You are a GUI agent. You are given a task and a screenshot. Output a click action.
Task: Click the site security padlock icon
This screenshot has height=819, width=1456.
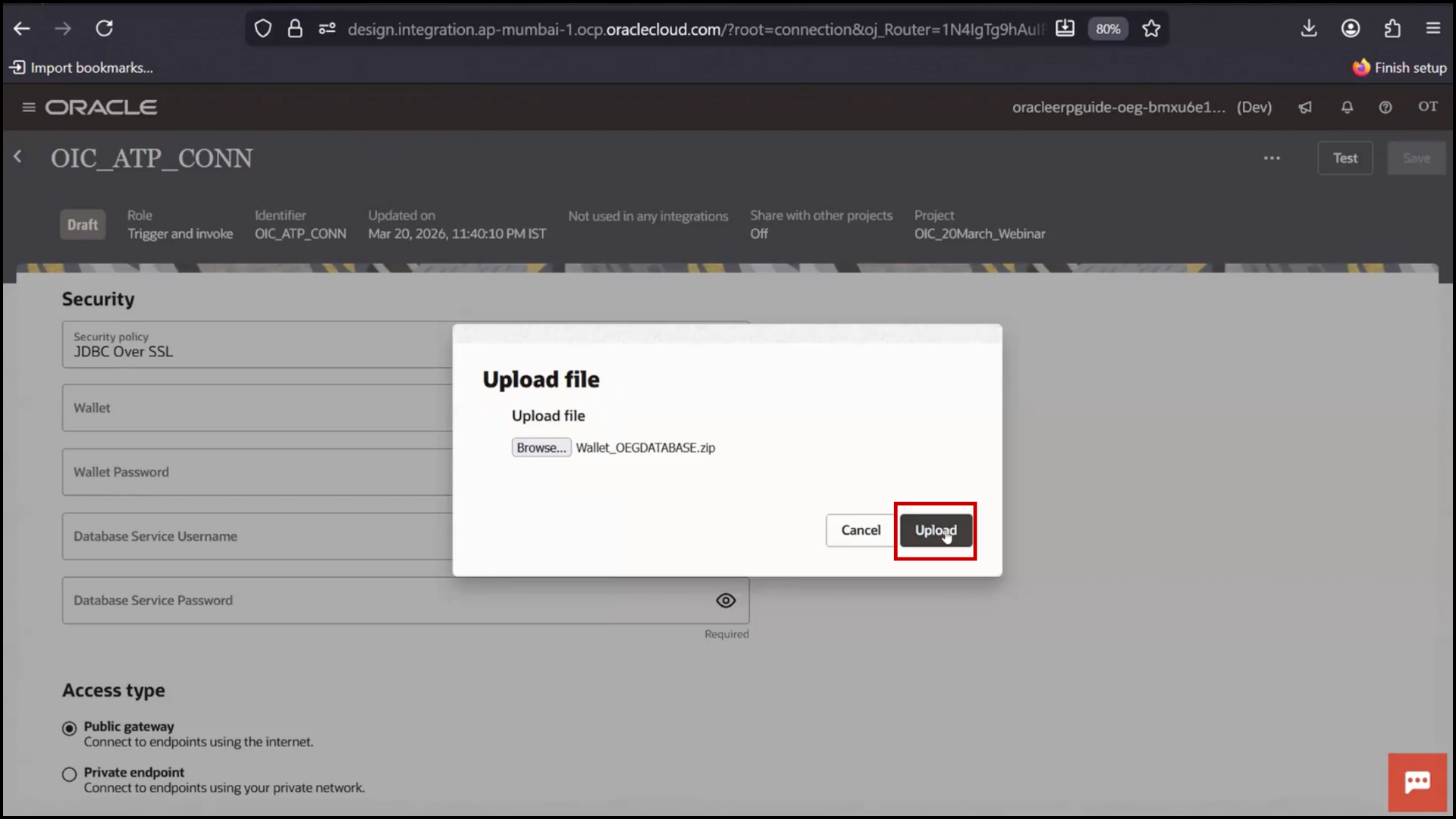pyautogui.click(x=295, y=29)
